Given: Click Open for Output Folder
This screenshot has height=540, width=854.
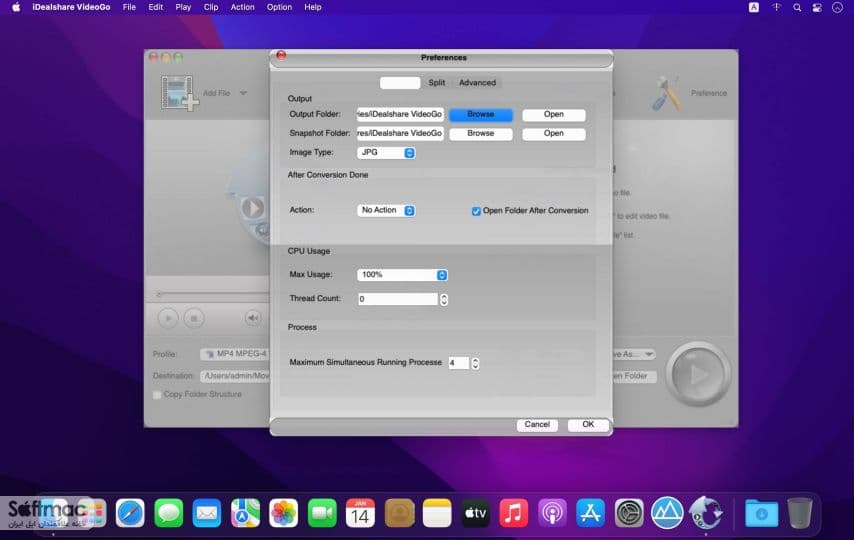Looking at the screenshot, I should (x=554, y=114).
